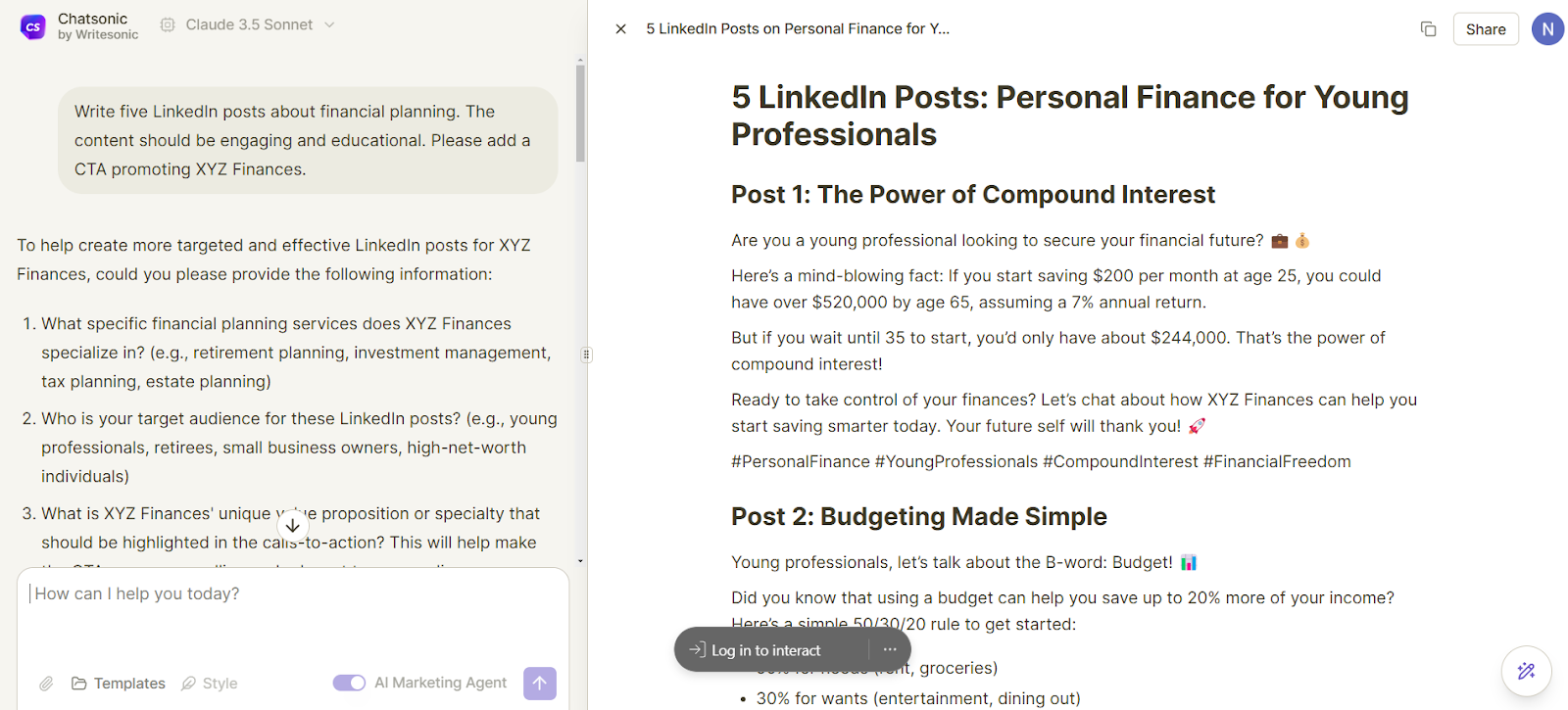Open the Templates folder menu
Image resolution: width=1568 pixels, height=710 pixels.
119,684
